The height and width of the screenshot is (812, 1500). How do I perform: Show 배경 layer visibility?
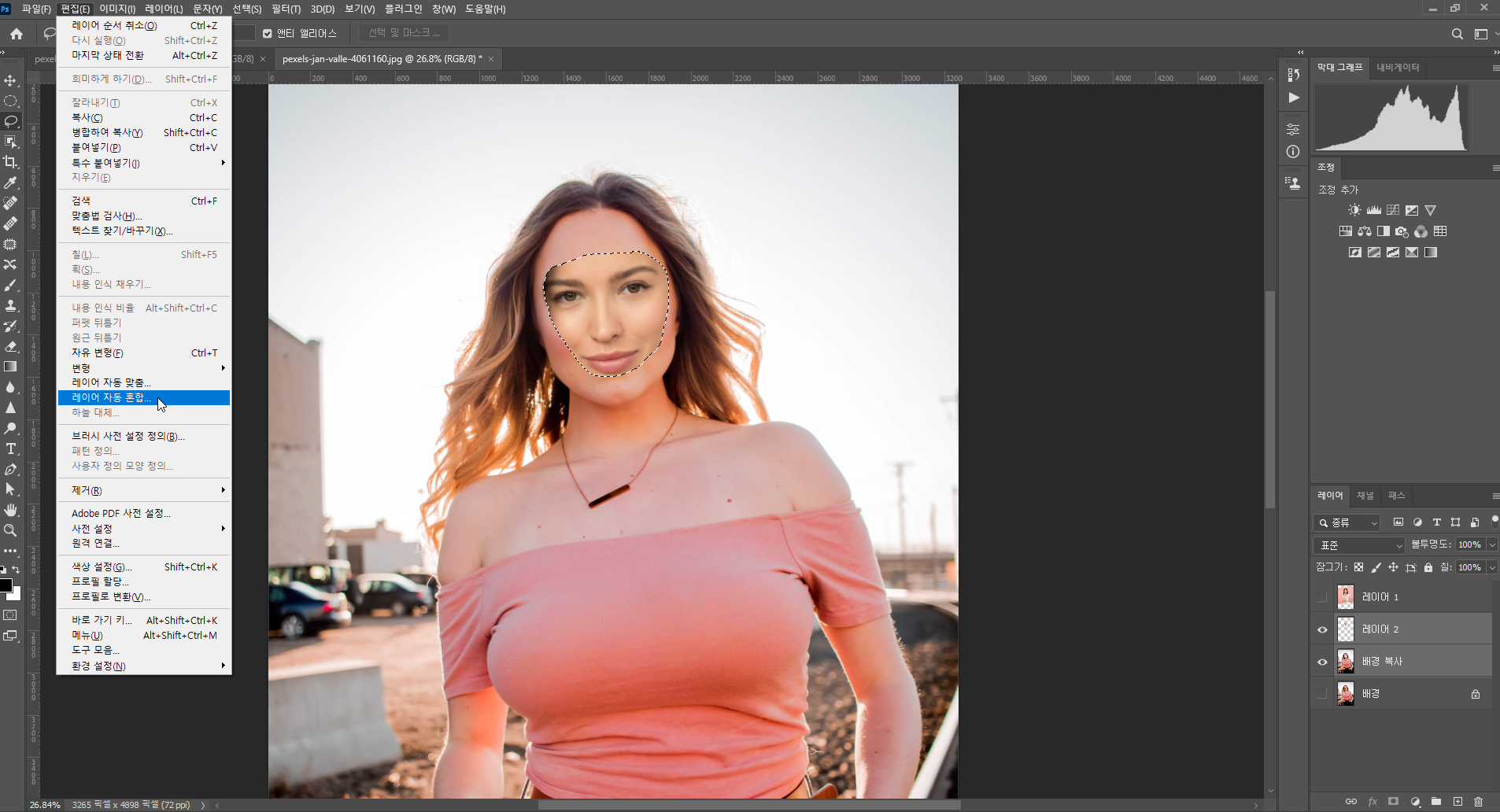(1322, 694)
